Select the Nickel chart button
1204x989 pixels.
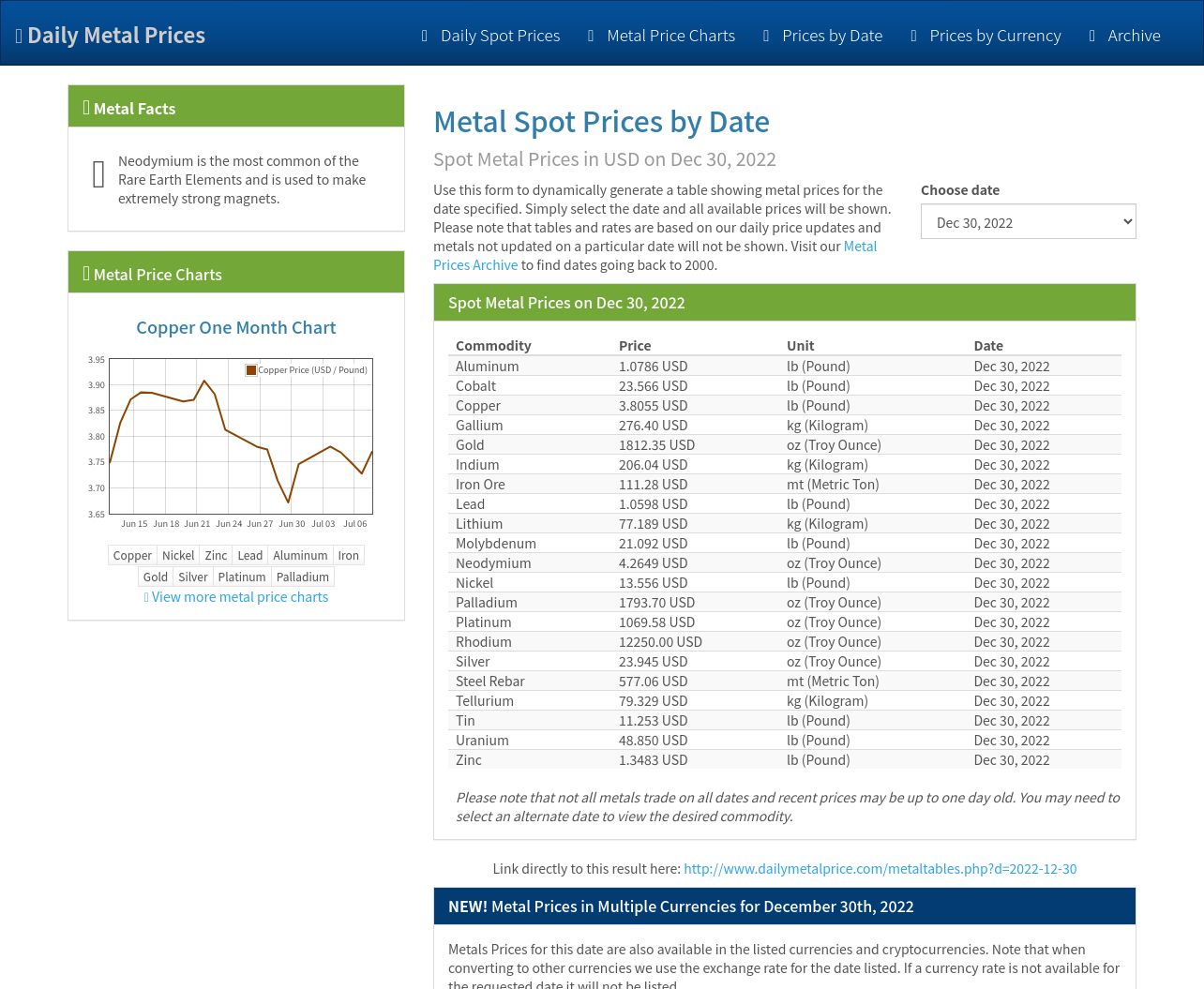point(178,555)
